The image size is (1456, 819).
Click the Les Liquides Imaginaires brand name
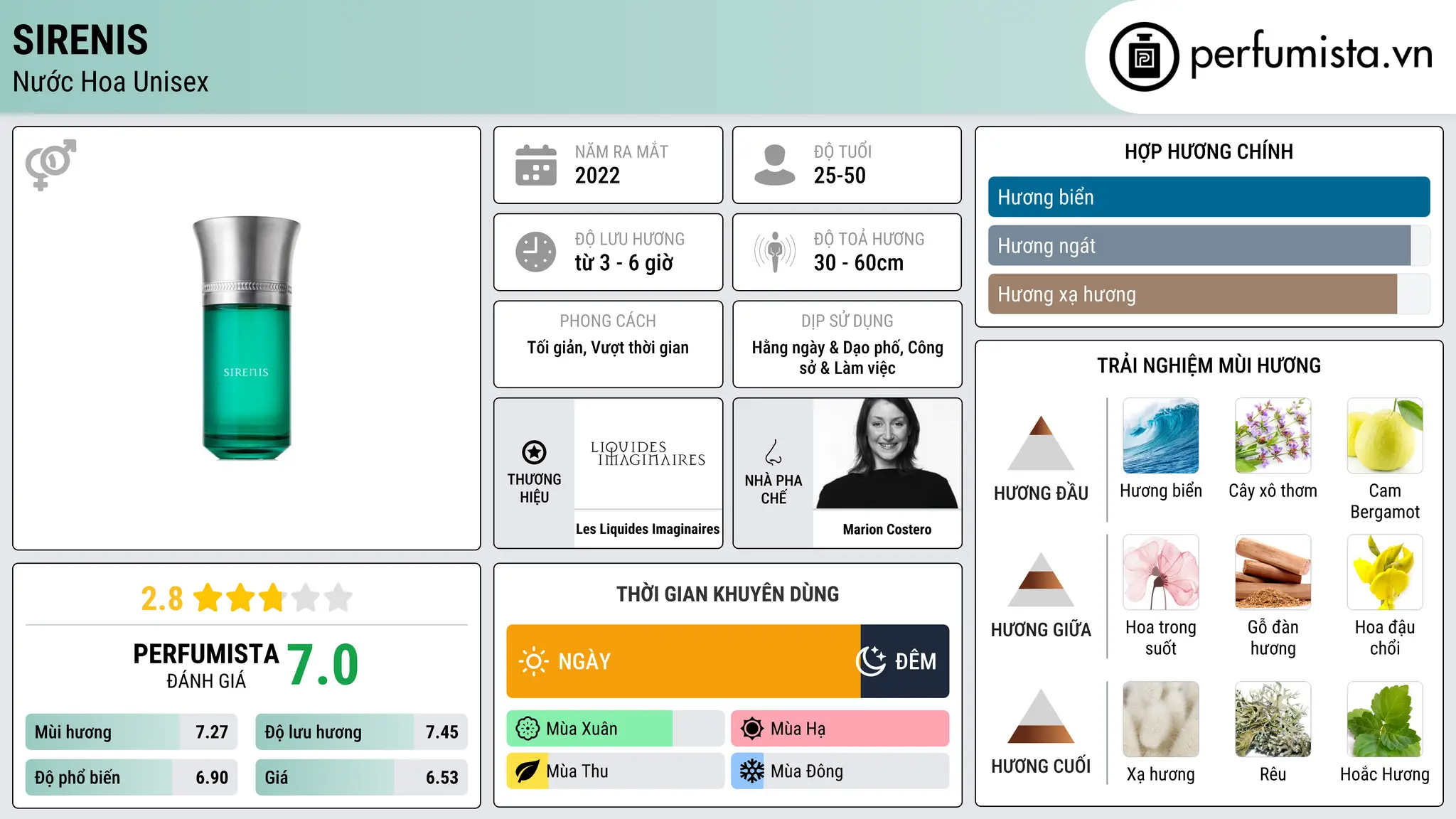click(x=648, y=529)
